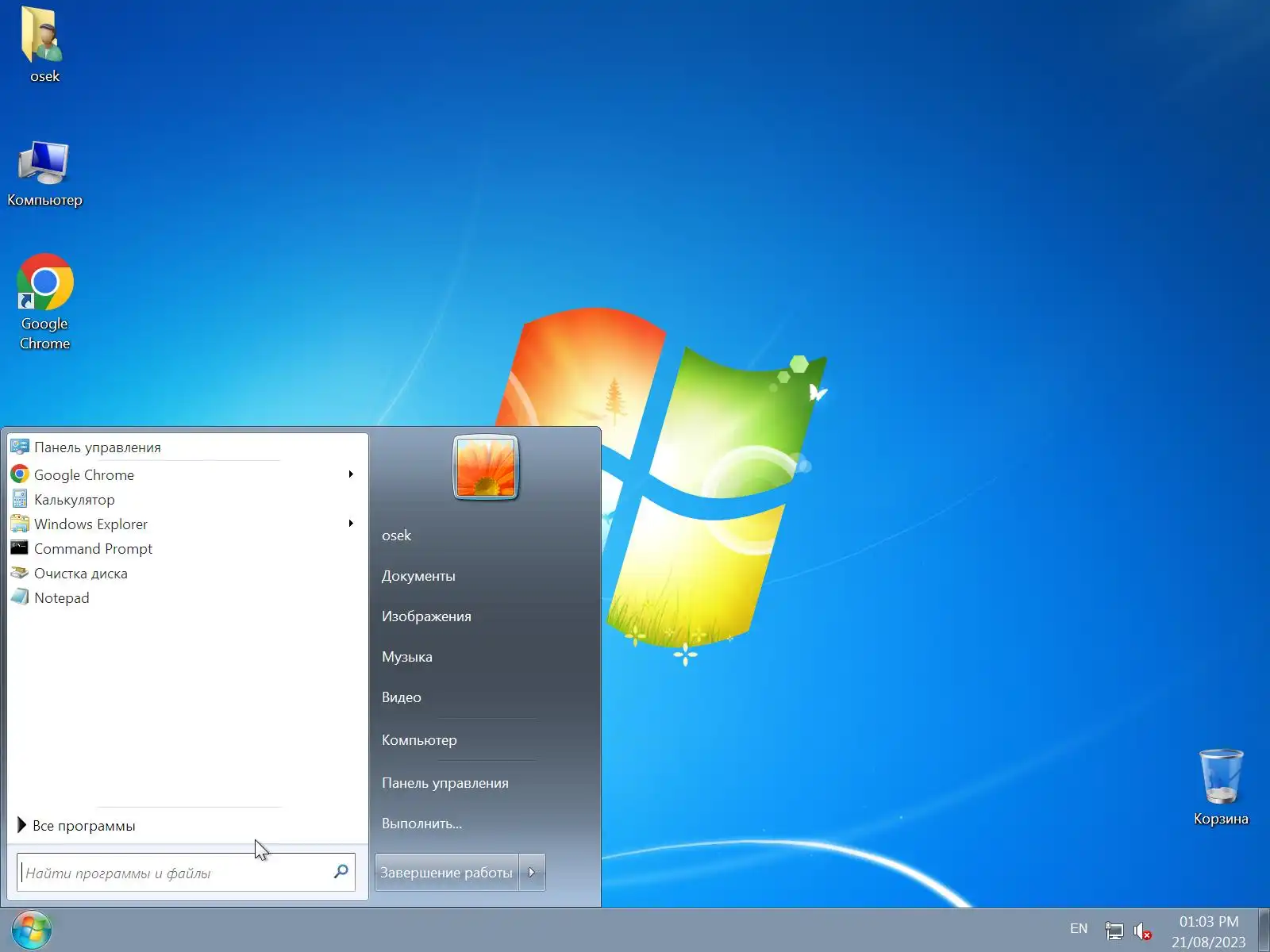
Task: Open Видео from the Start menu
Action: [402, 697]
